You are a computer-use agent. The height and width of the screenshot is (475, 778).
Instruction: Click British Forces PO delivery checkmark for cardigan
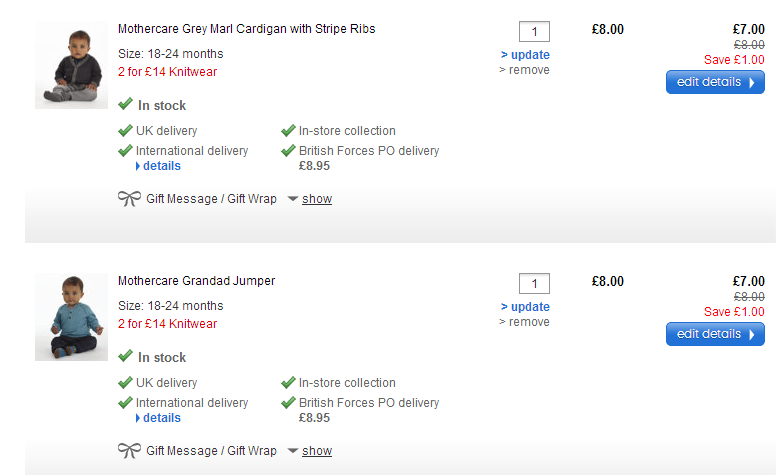point(289,151)
